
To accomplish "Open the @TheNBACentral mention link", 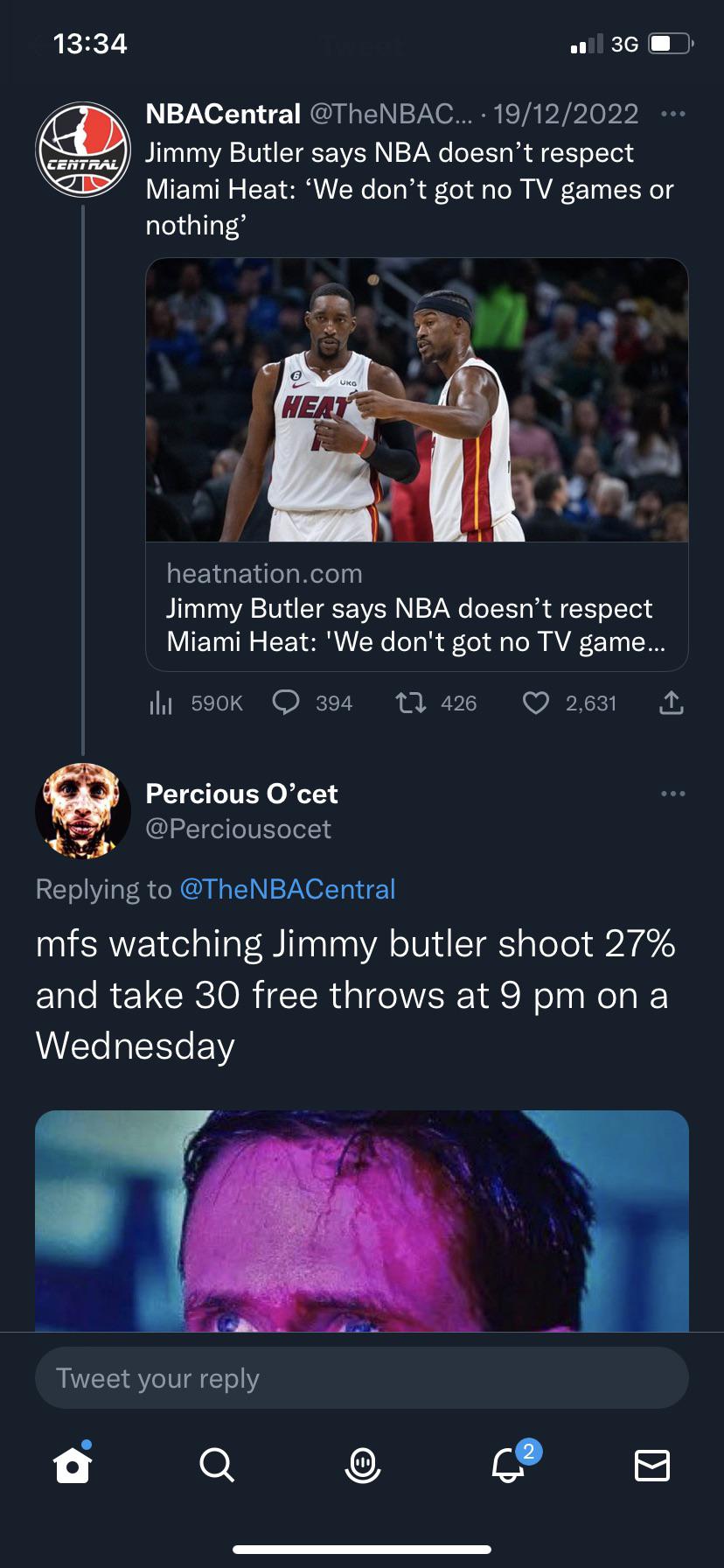I will pyautogui.click(x=288, y=889).
